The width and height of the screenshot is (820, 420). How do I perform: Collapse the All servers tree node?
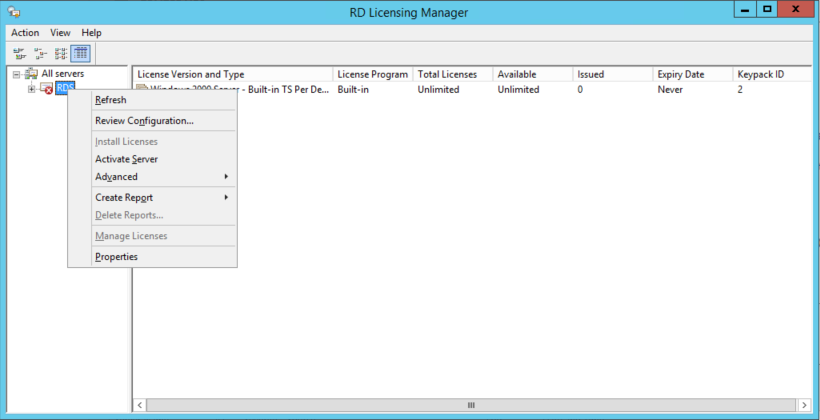(x=17, y=74)
